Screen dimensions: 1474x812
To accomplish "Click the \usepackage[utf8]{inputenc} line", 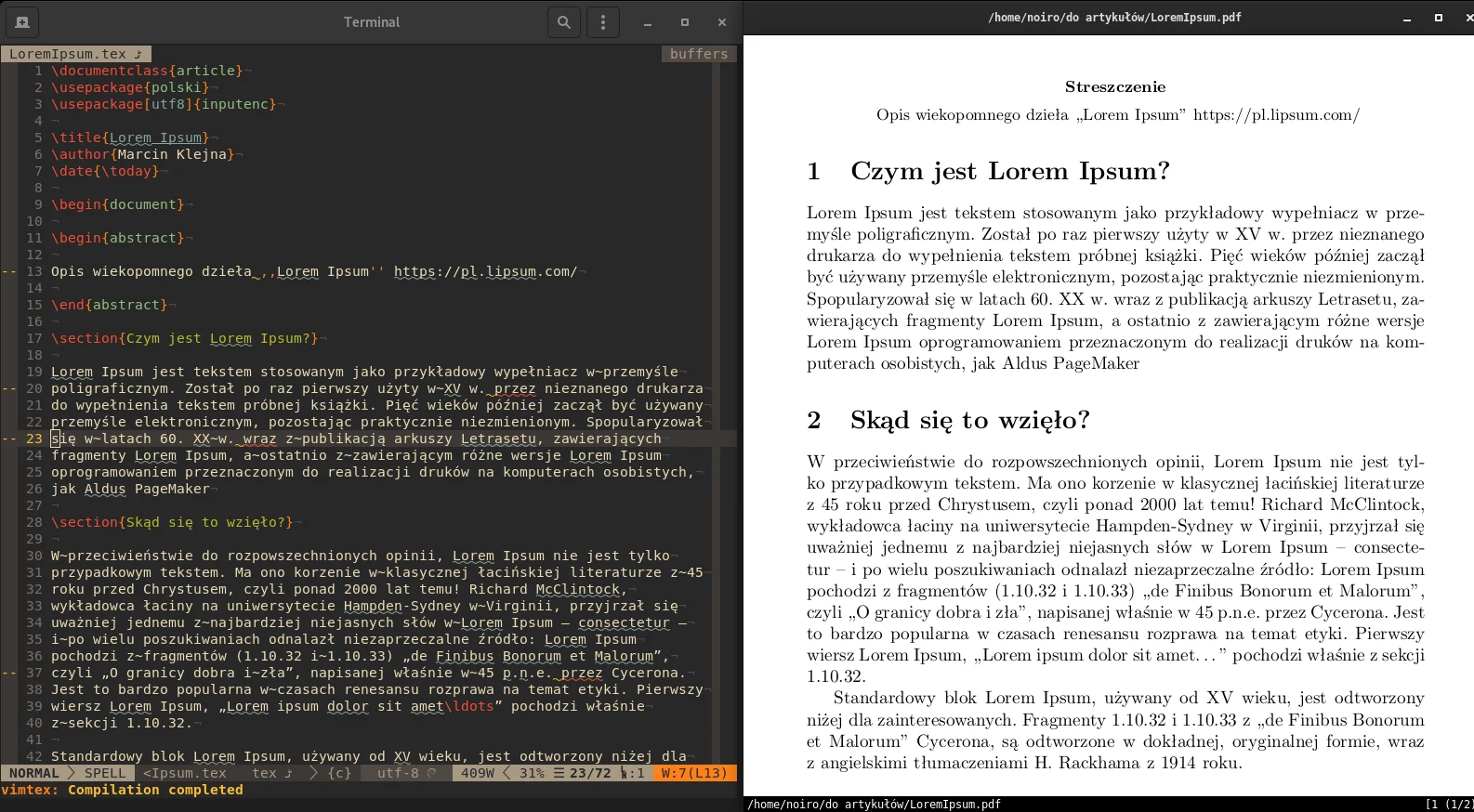I will coord(164,104).
